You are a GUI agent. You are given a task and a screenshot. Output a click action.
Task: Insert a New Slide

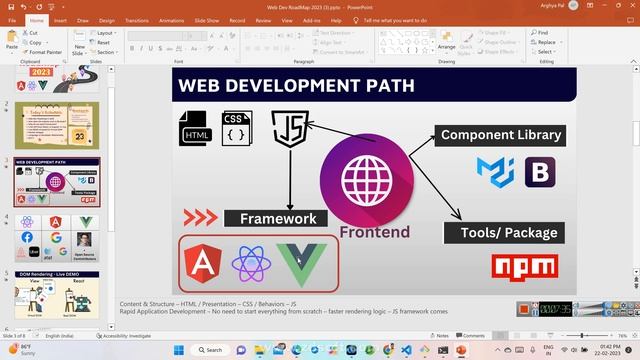tap(79, 43)
